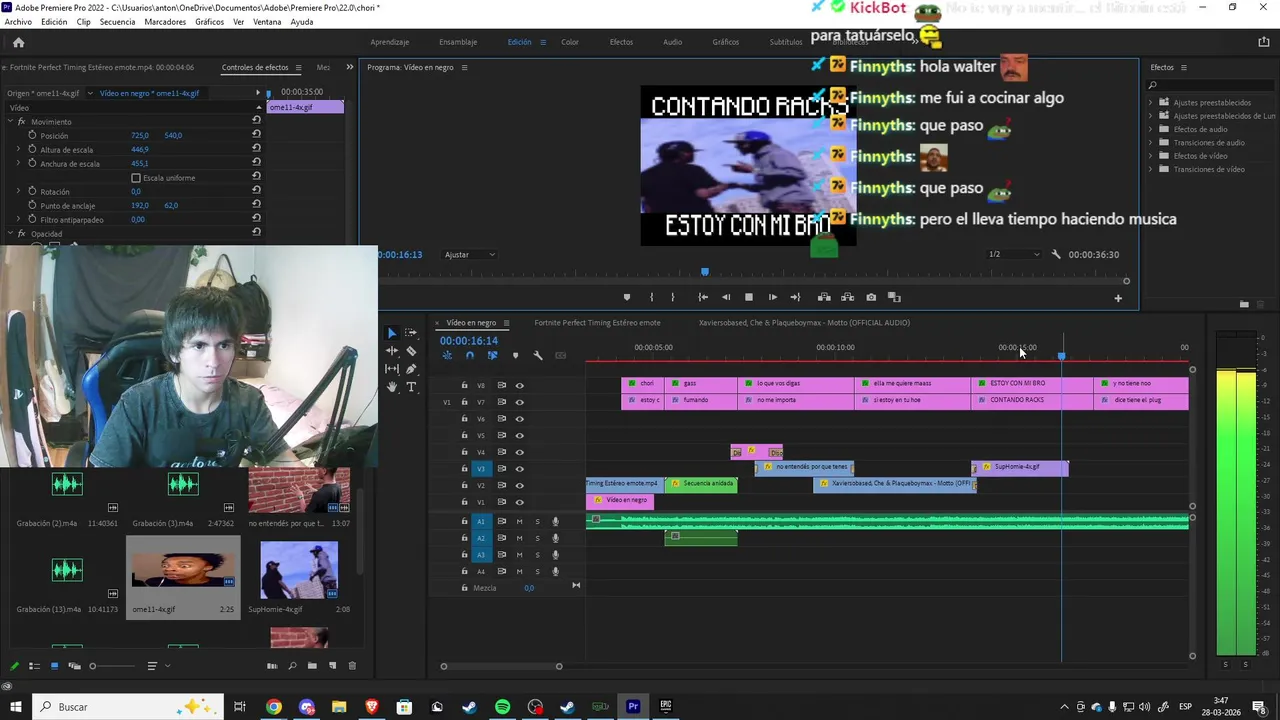Screen dimensions: 1280x720
Task: Click the export share icon at top right
Action: tap(1263, 42)
